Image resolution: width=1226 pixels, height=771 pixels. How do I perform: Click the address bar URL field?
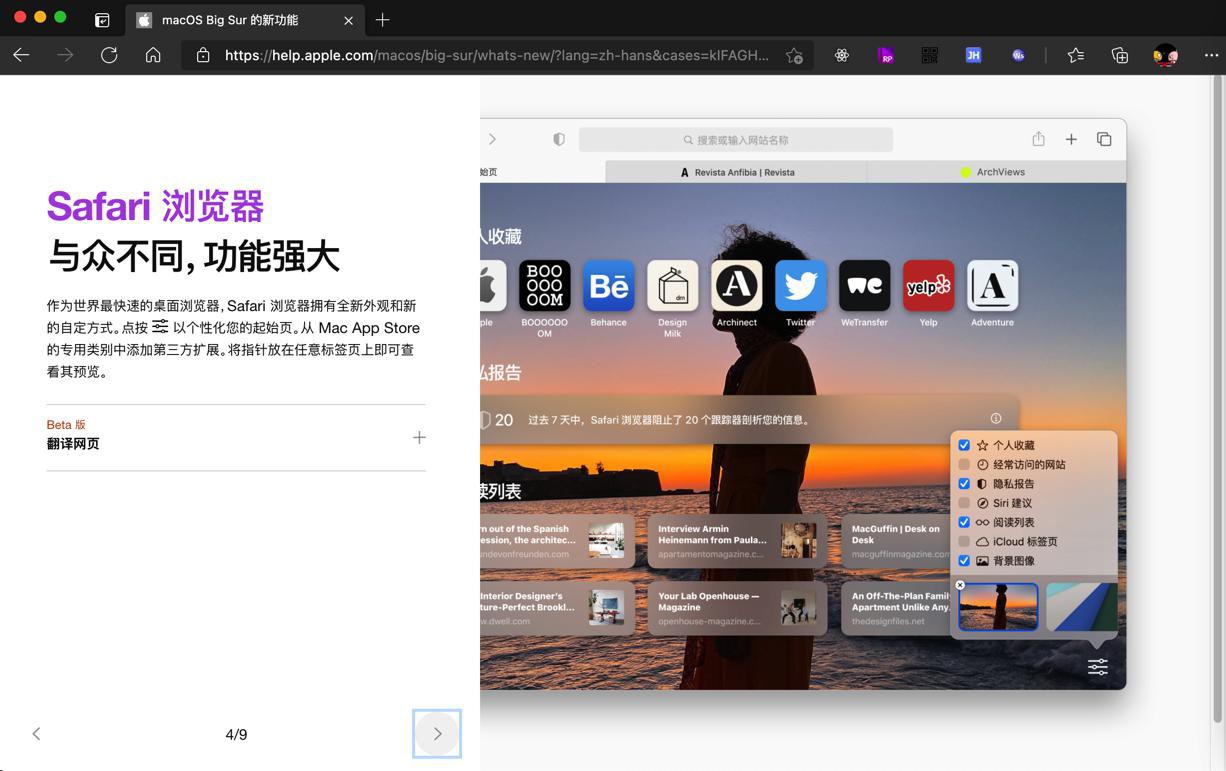[497, 56]
